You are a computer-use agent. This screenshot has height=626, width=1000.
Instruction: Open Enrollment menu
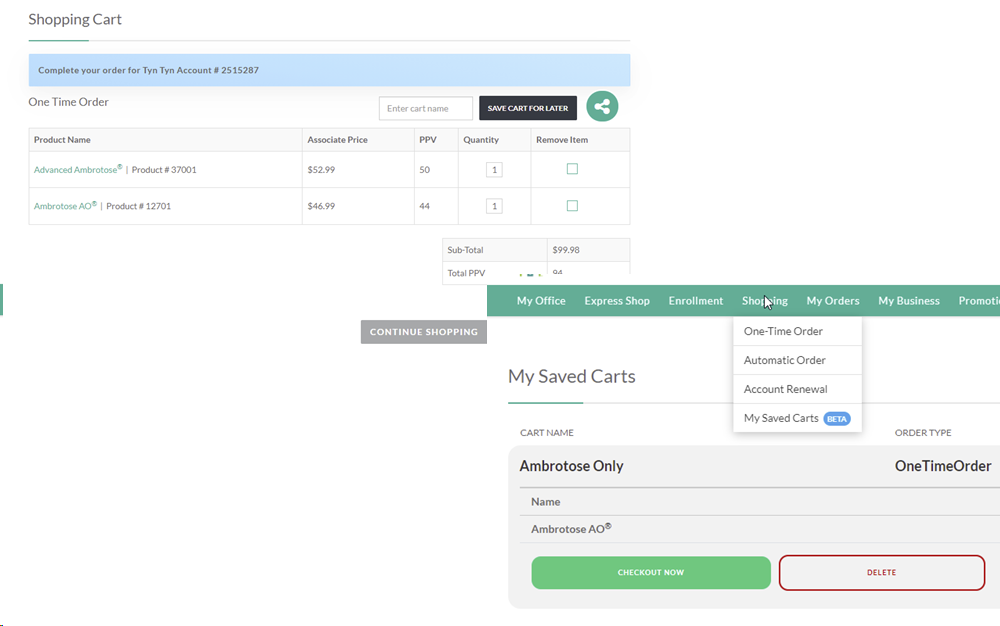click(x=695, y=301)
